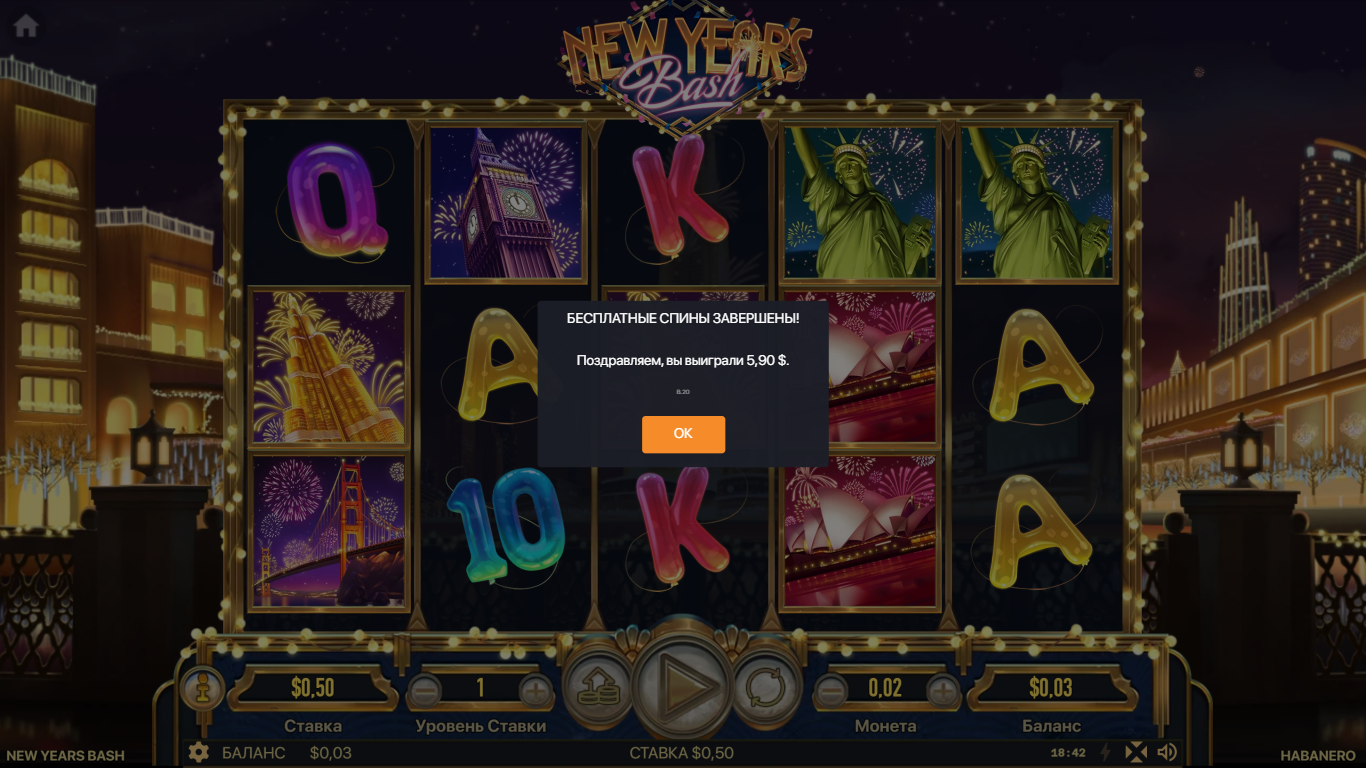
Task: Start the spin with the play button
Action: 683,686
